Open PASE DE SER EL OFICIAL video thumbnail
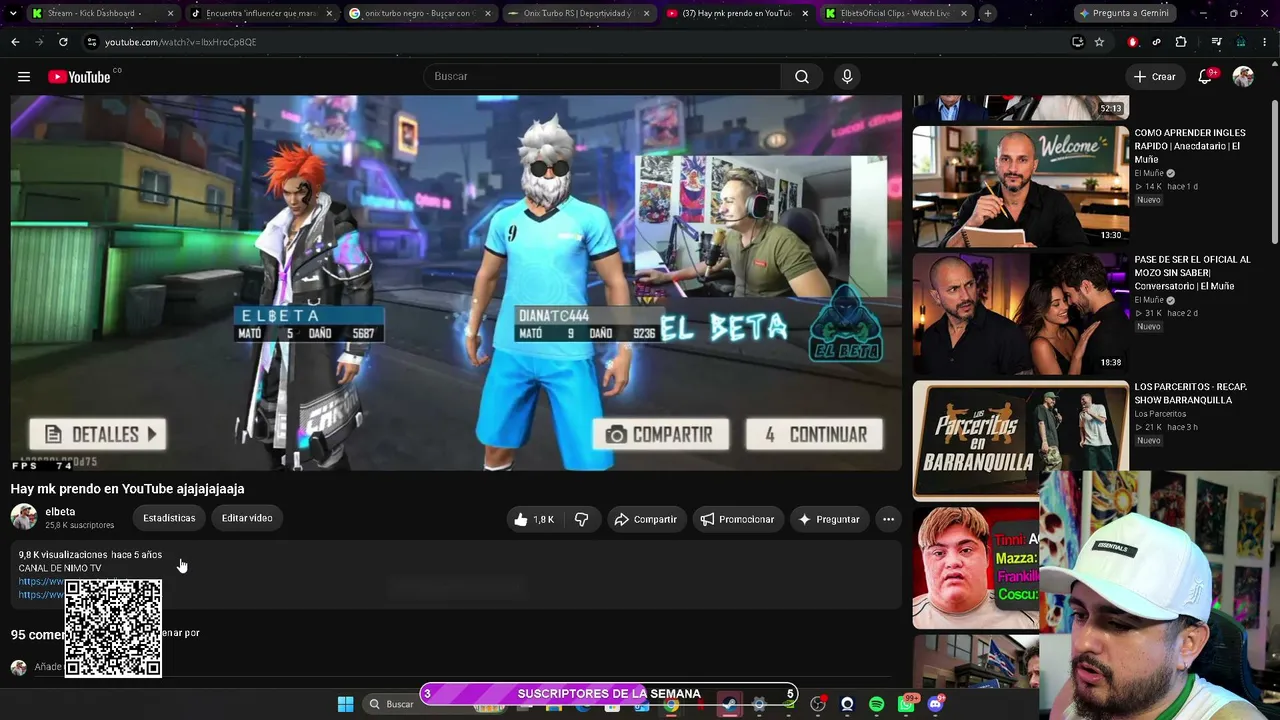Viewport: 1280px width, 720px height. (x=1021, y=313)
